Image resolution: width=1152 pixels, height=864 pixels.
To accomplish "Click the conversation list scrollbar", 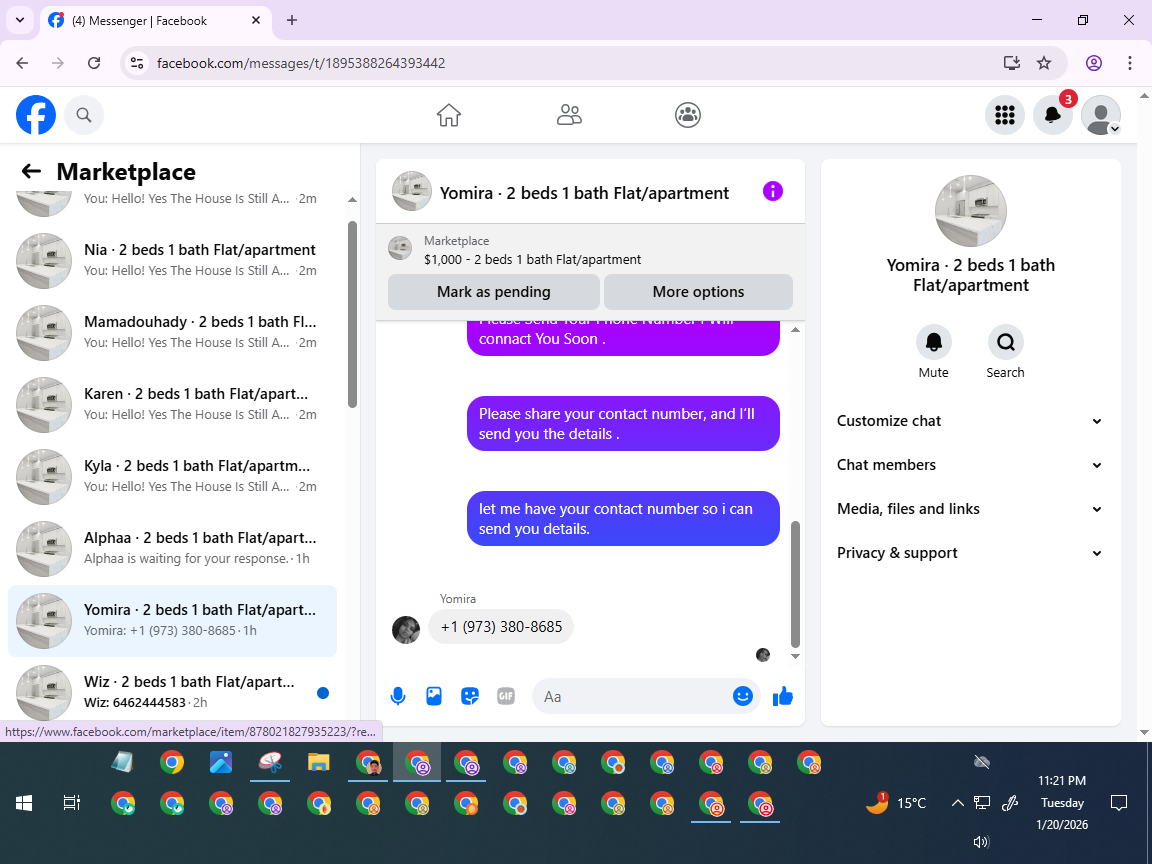I will coord(352,314).
